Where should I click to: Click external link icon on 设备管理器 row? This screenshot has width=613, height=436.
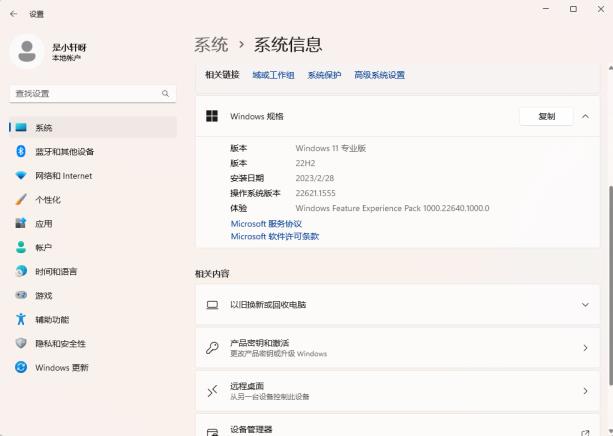click(x=585, y=433)
